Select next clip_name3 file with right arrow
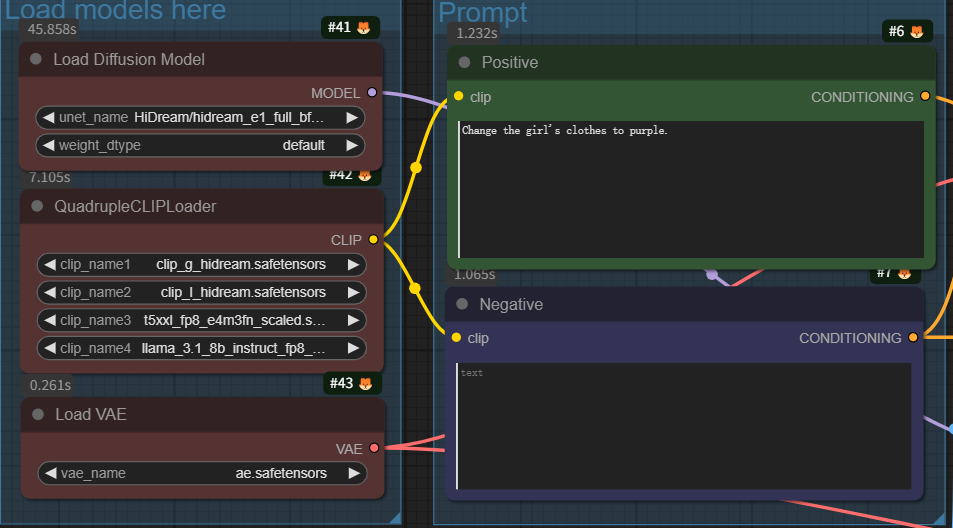Image resolution: width=953 pixels, height=528 pixels. click(353, 320)
